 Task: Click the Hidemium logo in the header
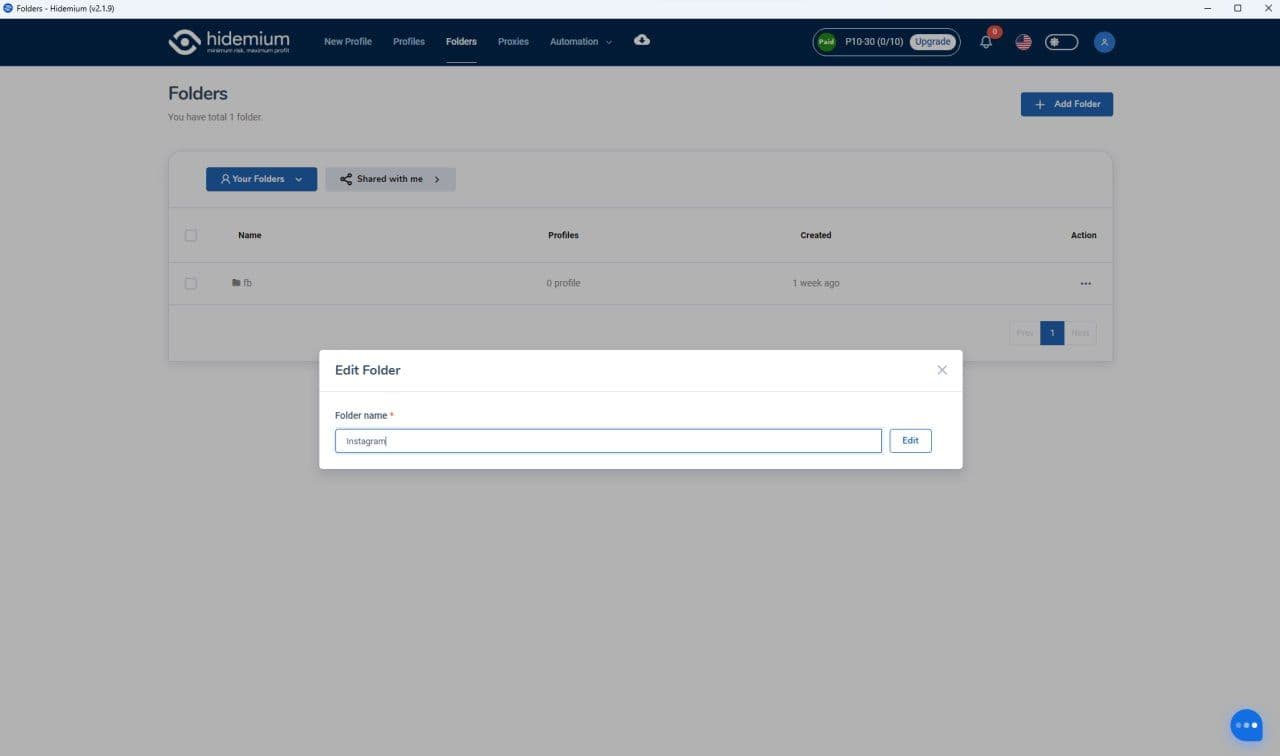(x=229, y=42)
